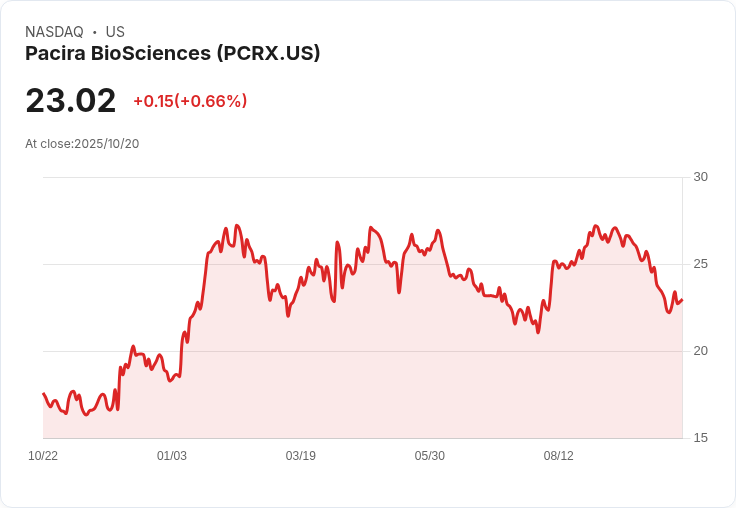
Task: Click the 01/03 date axis label
Action: (172, 456)
